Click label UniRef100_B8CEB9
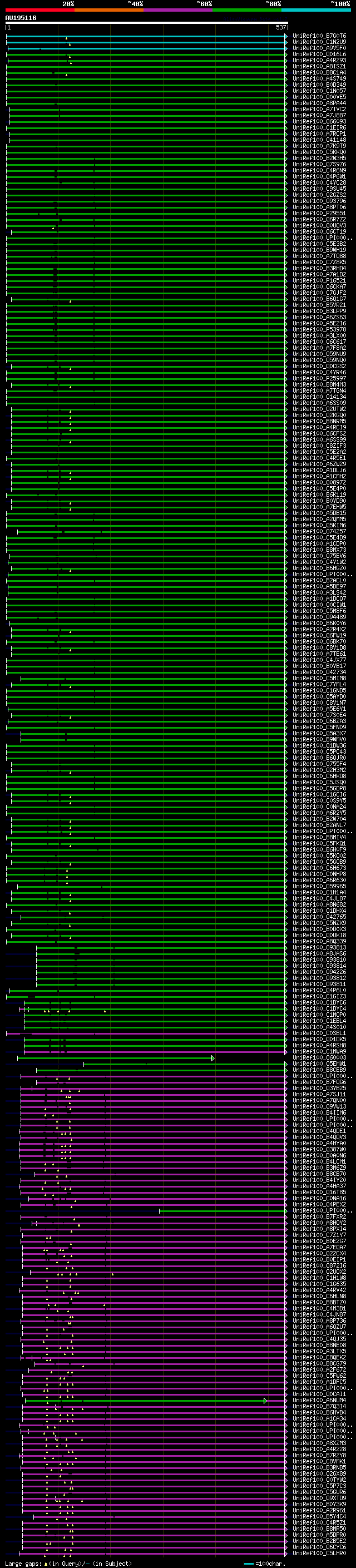Screen dimensions: 356x1568 pos(319,1070)
